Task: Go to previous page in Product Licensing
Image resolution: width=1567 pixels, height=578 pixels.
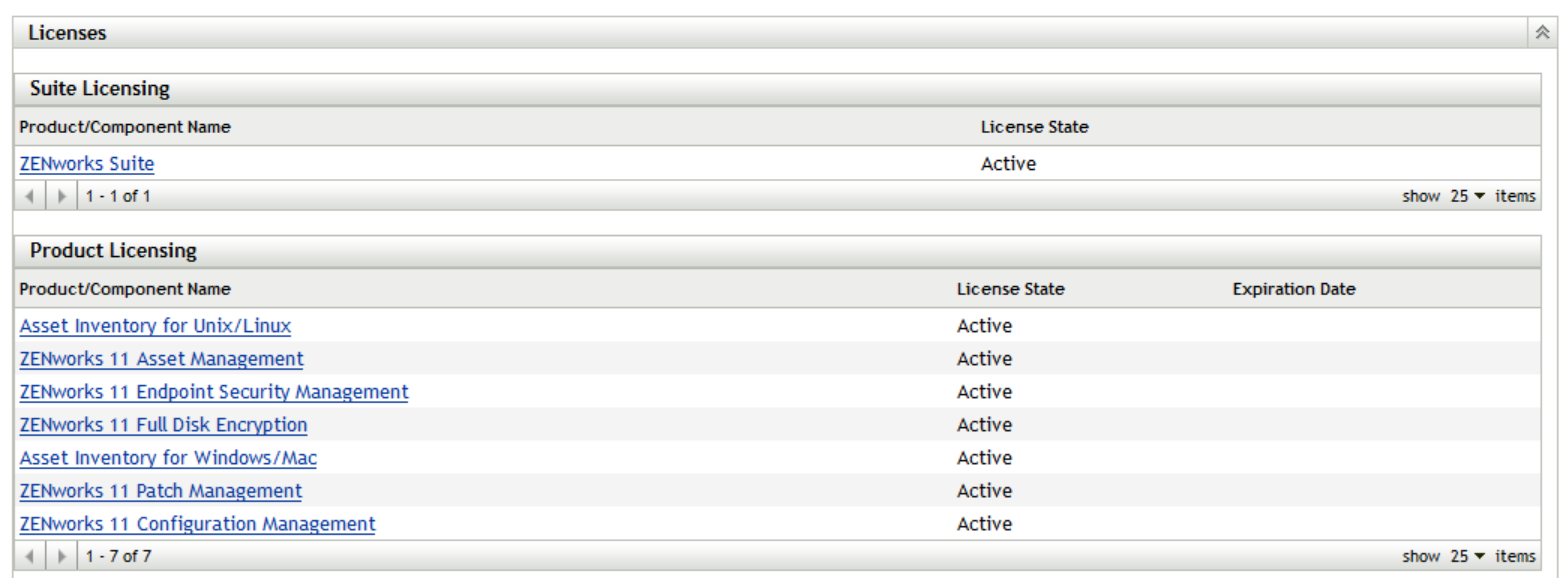Action: pyautogui.click(x=29, y=556)
